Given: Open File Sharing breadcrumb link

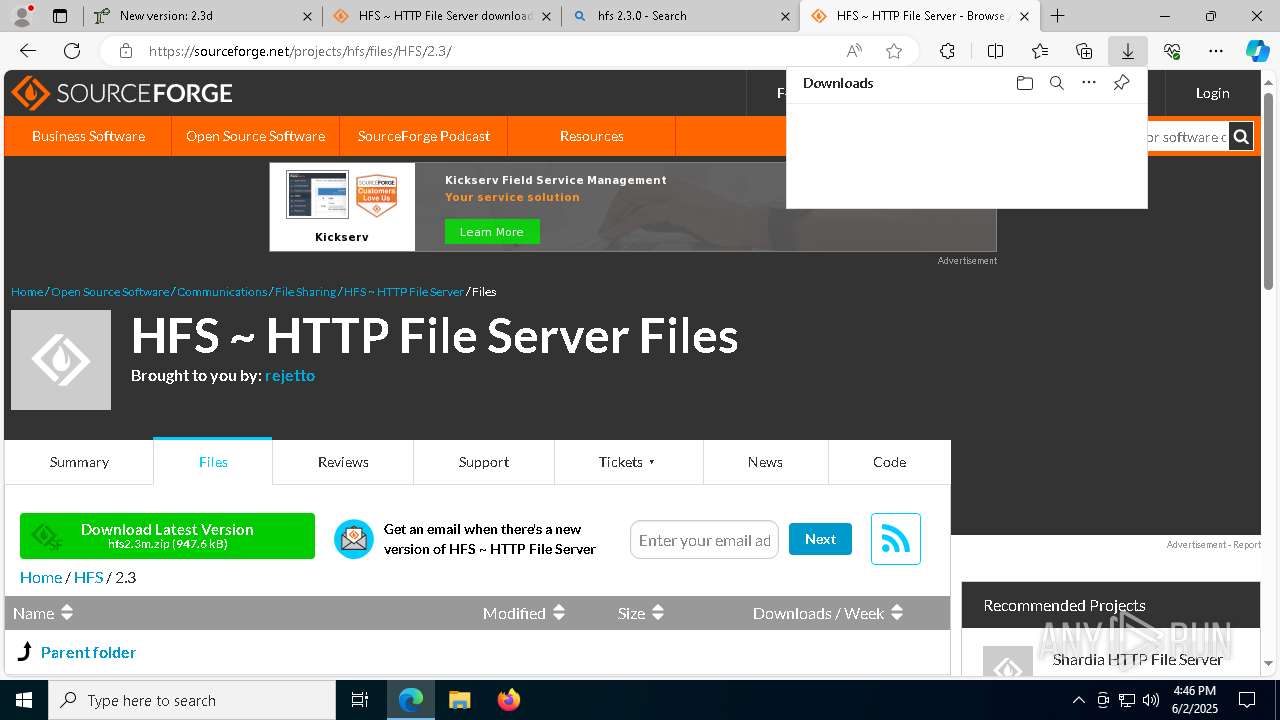Looking at the screenshot, I should pos(305,292).
